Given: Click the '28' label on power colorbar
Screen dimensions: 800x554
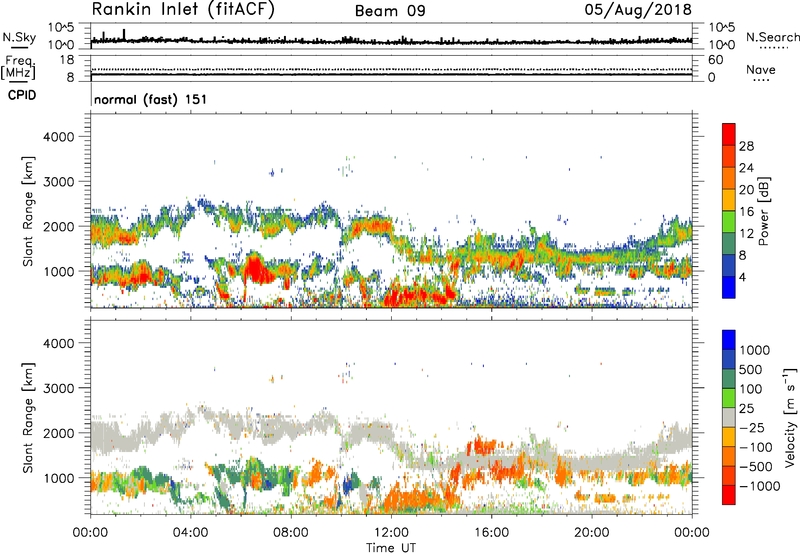Looking at the screenshot, I should click(x=746, y=146).
